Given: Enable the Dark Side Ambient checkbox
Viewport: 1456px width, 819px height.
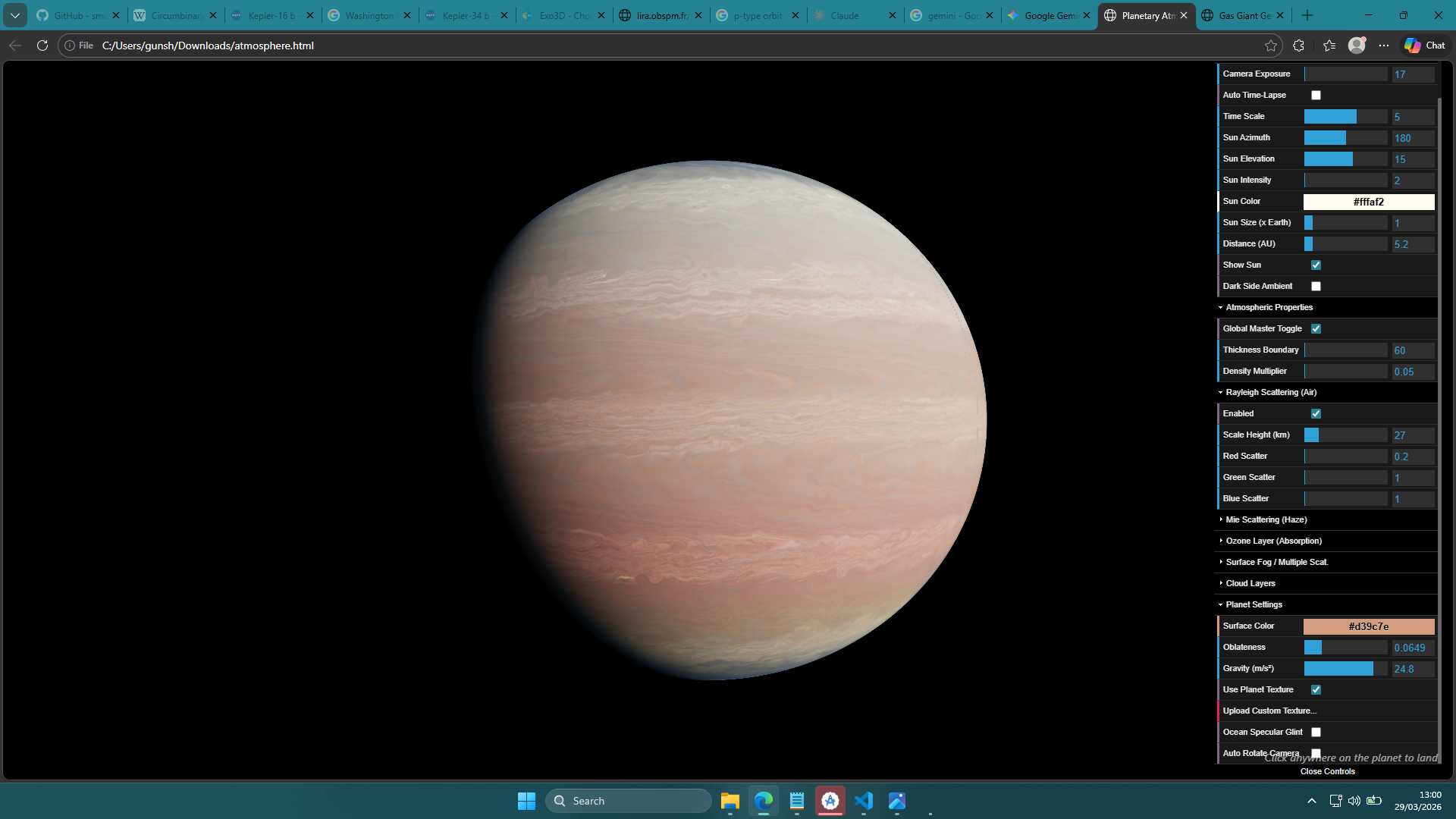Looking at the screenshot, I should [x=1316, y=287].
